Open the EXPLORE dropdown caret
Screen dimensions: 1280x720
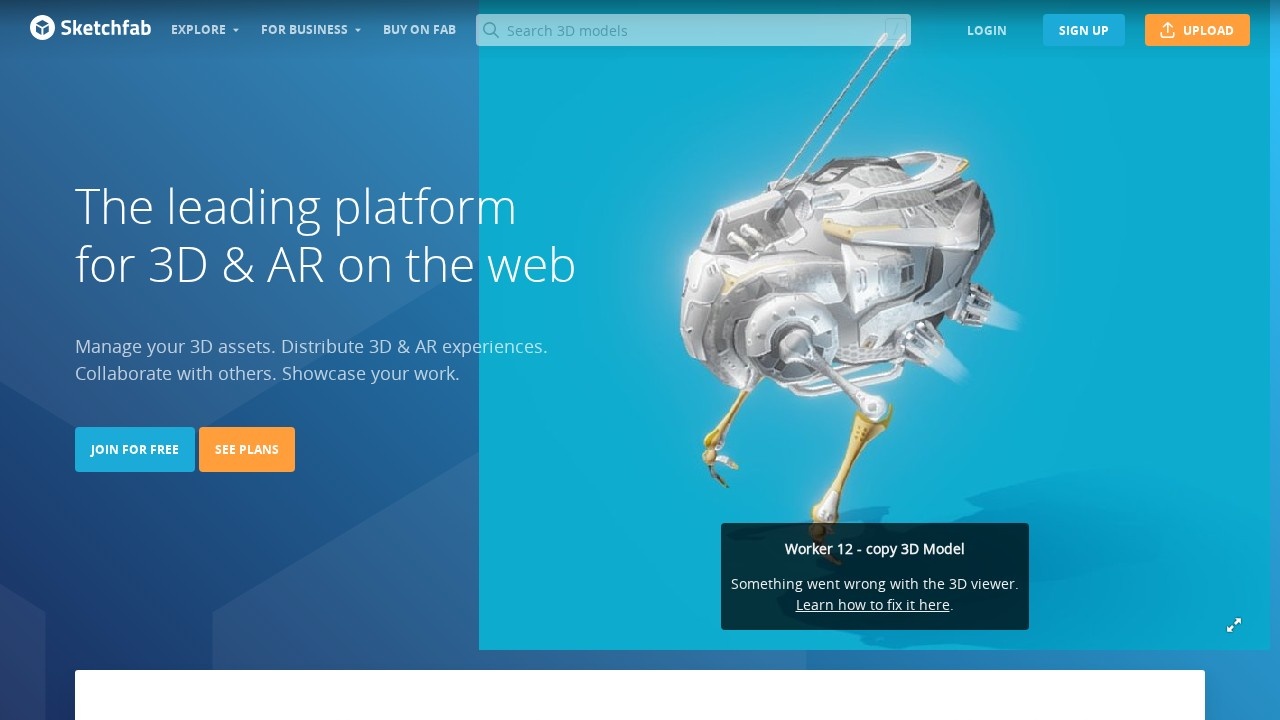click(x=236, y=31)
